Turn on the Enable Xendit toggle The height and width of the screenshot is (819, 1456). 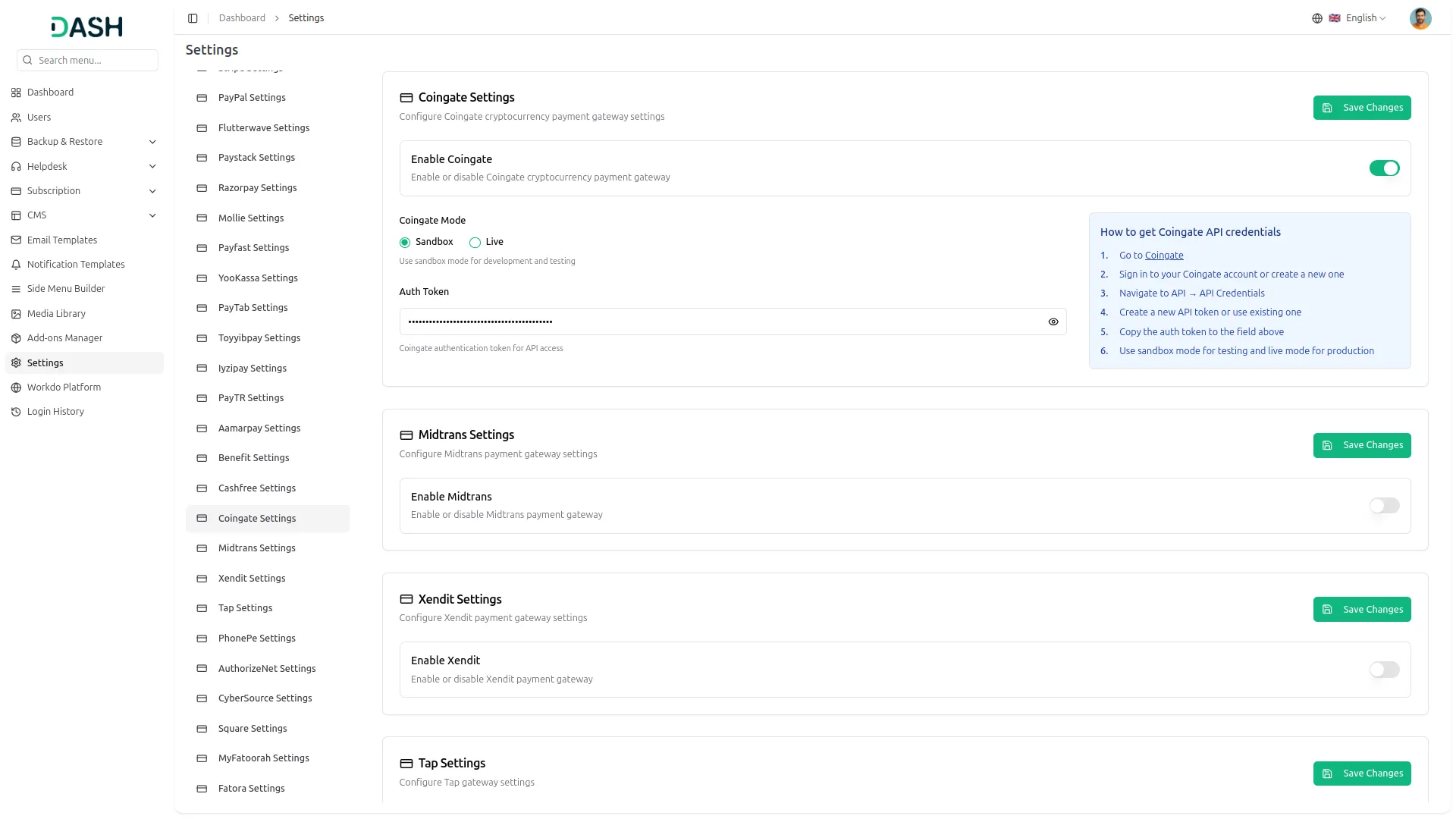coord(1384,670)
